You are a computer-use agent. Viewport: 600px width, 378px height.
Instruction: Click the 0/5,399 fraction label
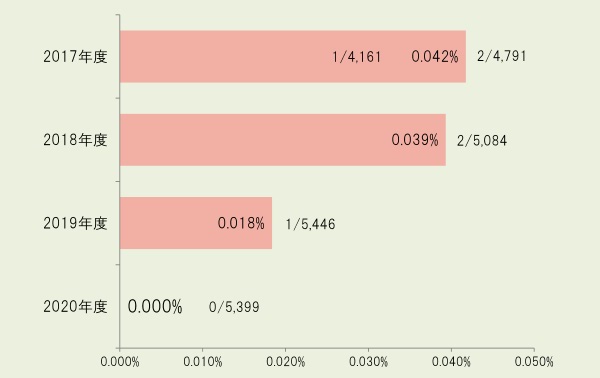(x=234, y=307)
